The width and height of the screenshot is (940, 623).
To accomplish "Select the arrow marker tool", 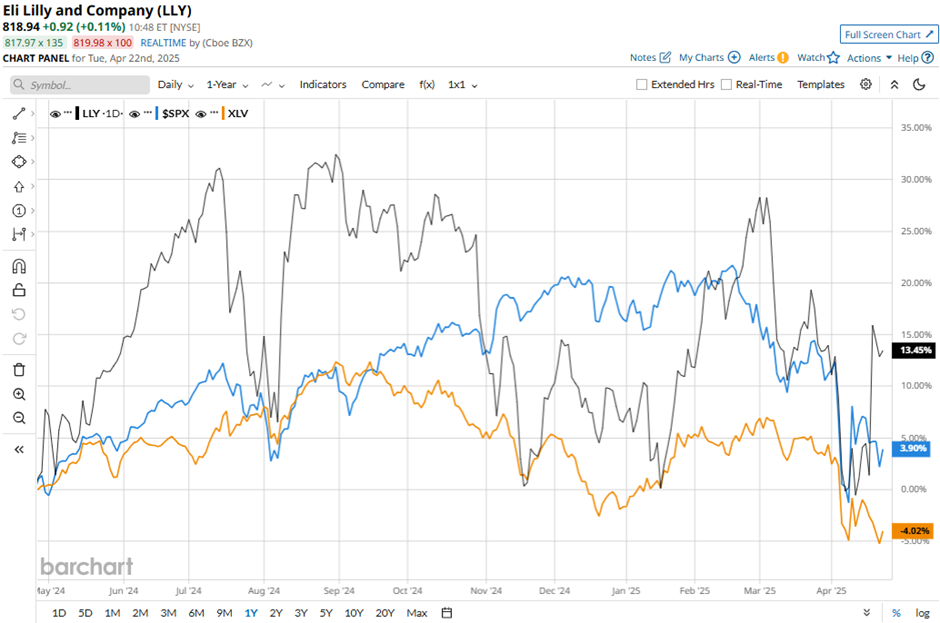I will [19, 186].
